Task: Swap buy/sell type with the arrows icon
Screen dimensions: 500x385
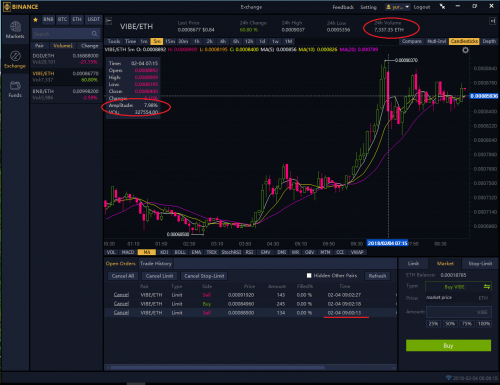Action: (x=487, y=286)
